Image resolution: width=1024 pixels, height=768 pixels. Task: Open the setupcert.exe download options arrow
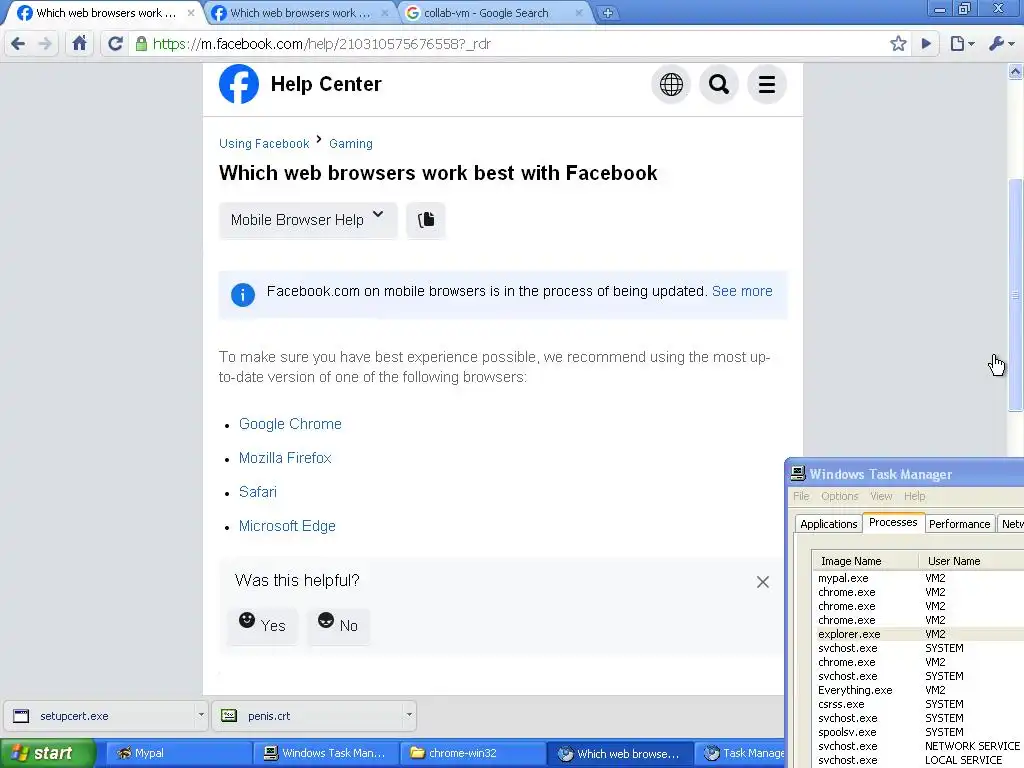coord(200,715)
